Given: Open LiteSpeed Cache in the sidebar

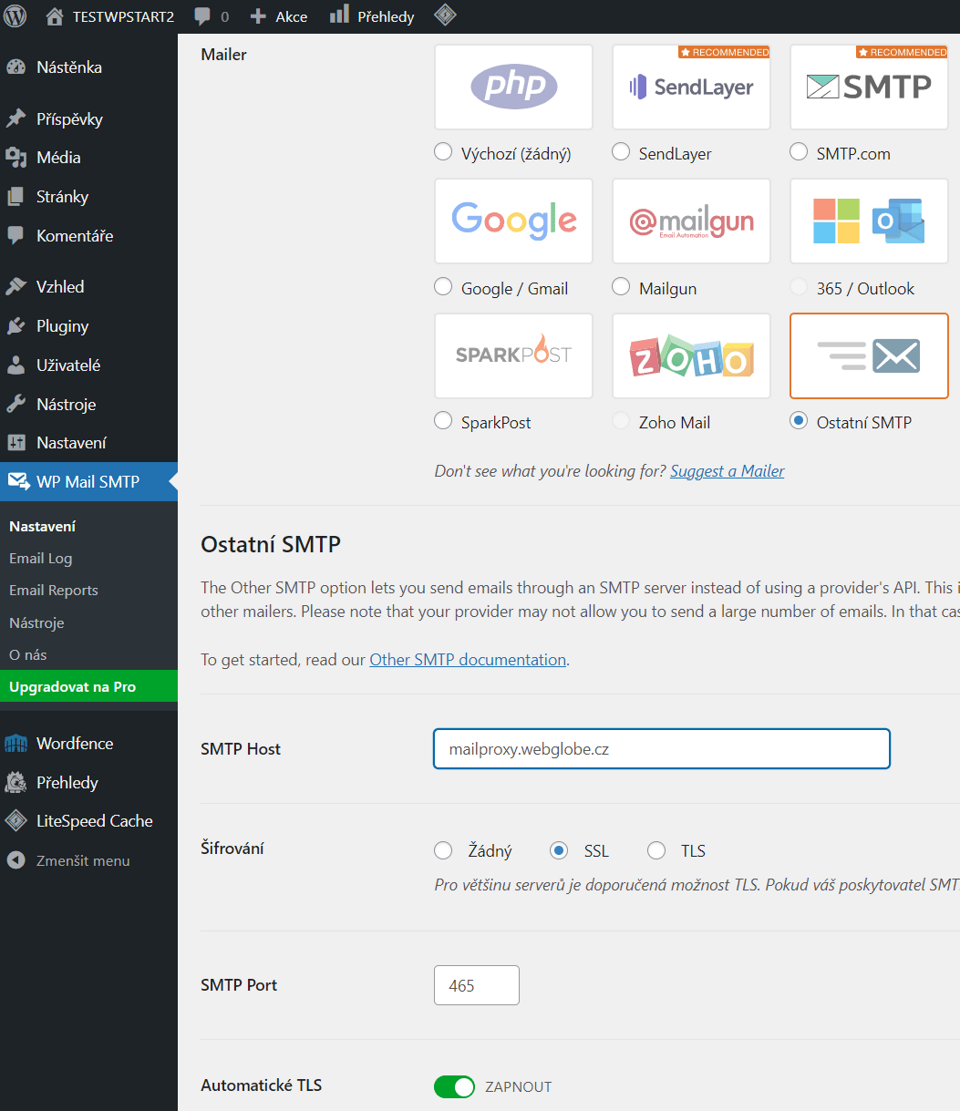Looking at the screenshot, I should point(89,821).
